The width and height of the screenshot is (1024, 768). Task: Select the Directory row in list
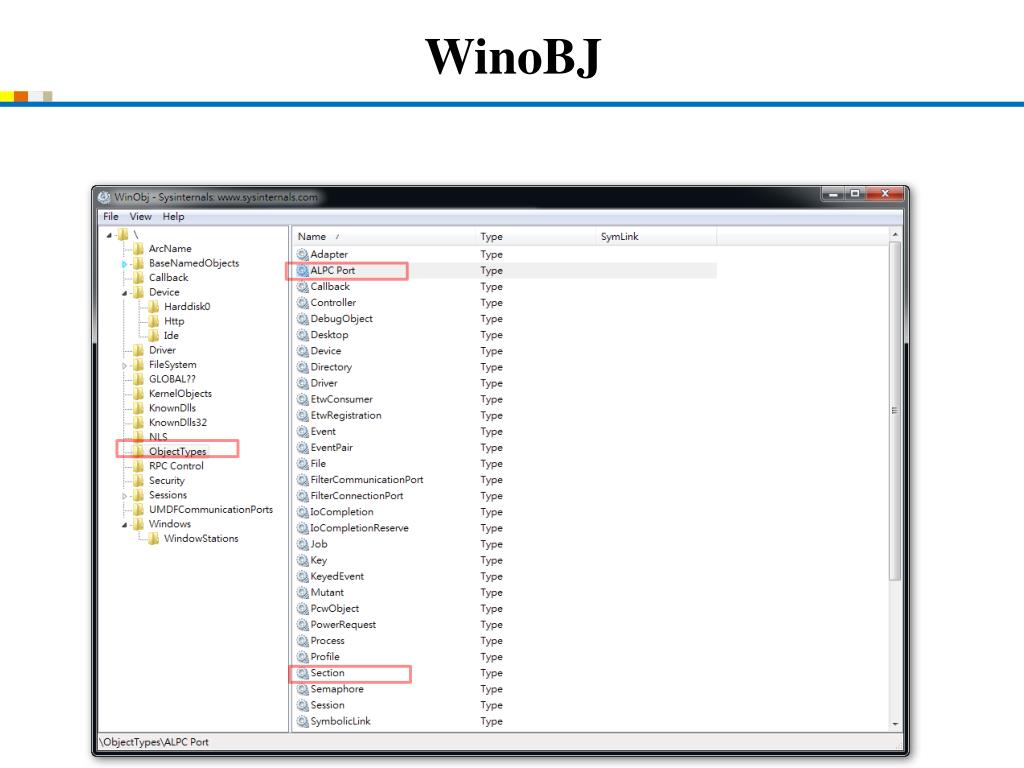(504, 367)
